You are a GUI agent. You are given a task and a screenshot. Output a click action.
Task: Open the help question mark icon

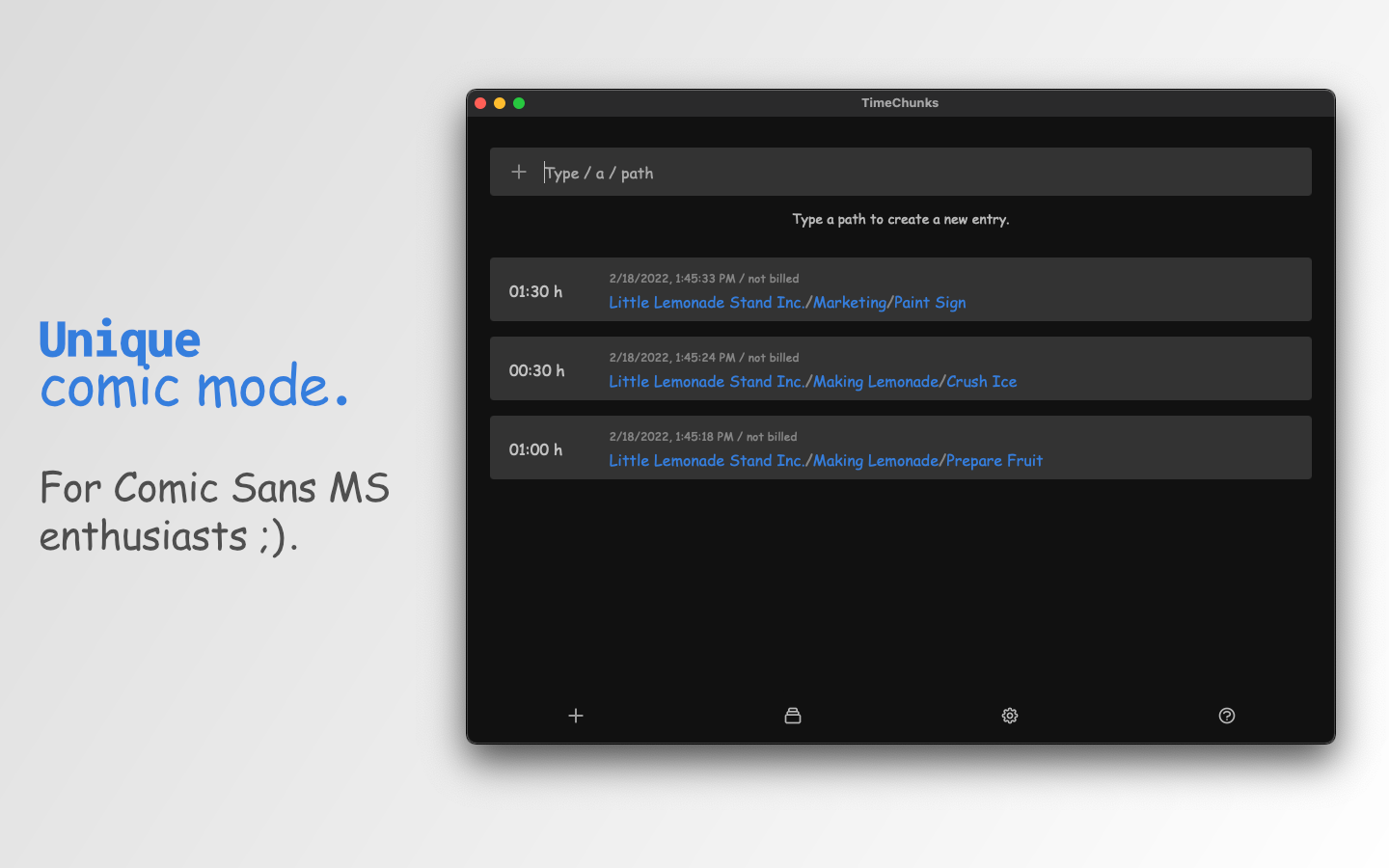(1227, 716)
